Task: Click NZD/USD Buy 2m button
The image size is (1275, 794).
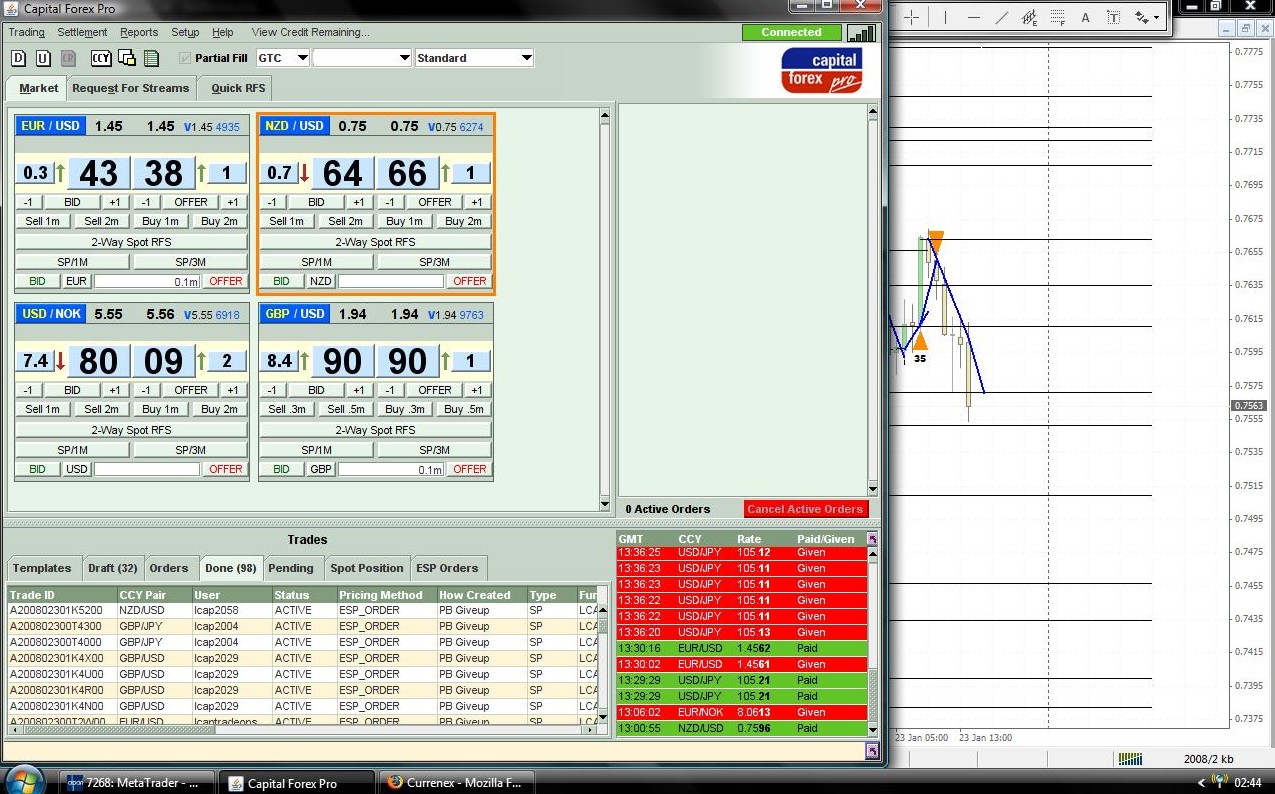Action: [x=462, y=221]
